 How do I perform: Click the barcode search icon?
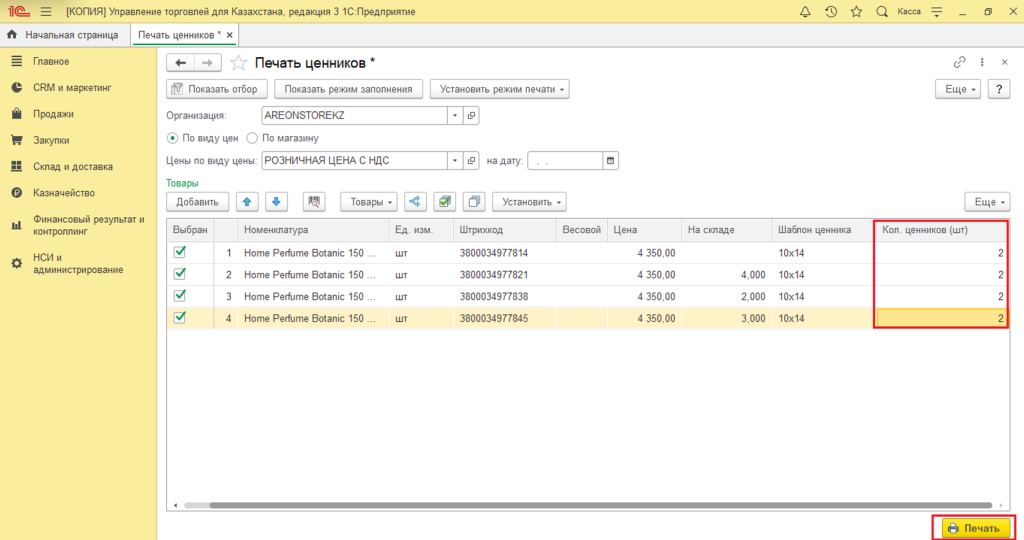[x=314, y=202]
